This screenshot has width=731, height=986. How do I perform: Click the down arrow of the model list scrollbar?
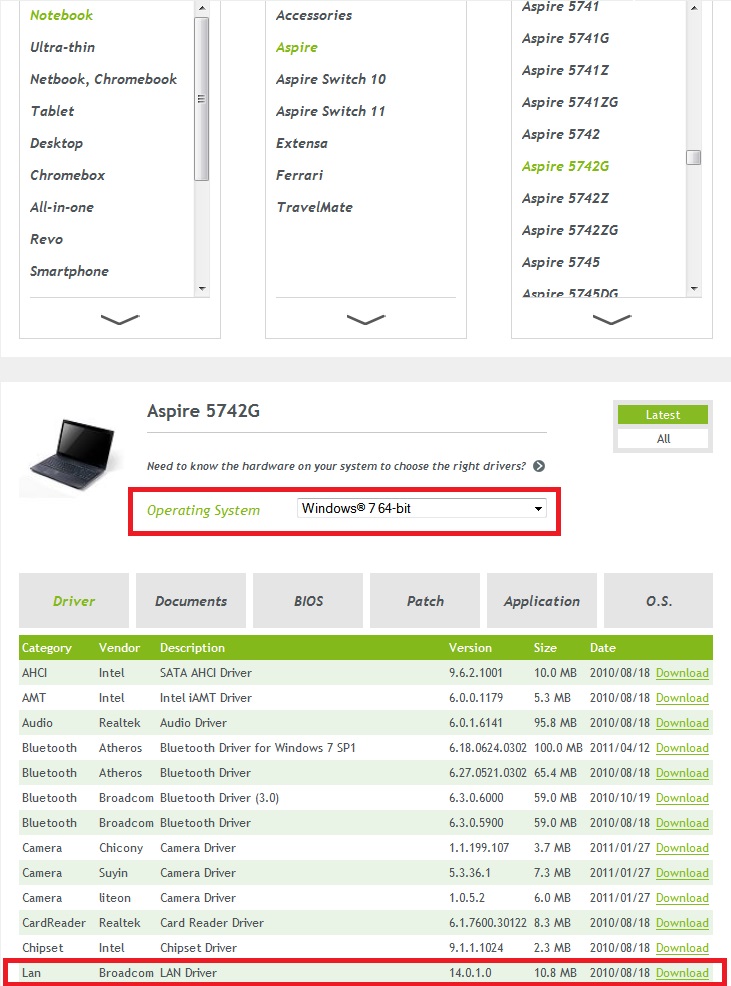tap(693, 289)
